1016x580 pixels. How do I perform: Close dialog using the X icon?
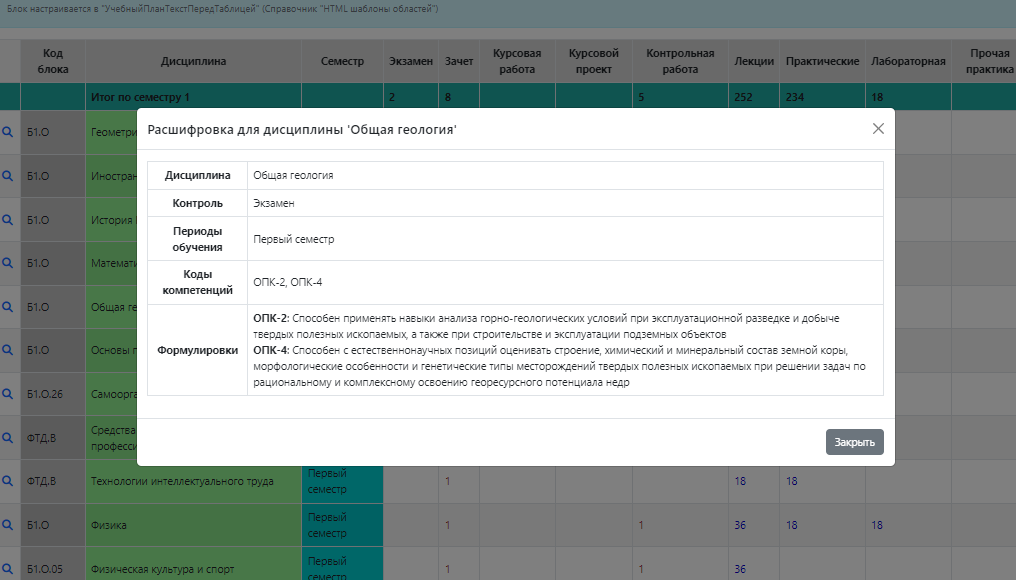tap(878, 129)
